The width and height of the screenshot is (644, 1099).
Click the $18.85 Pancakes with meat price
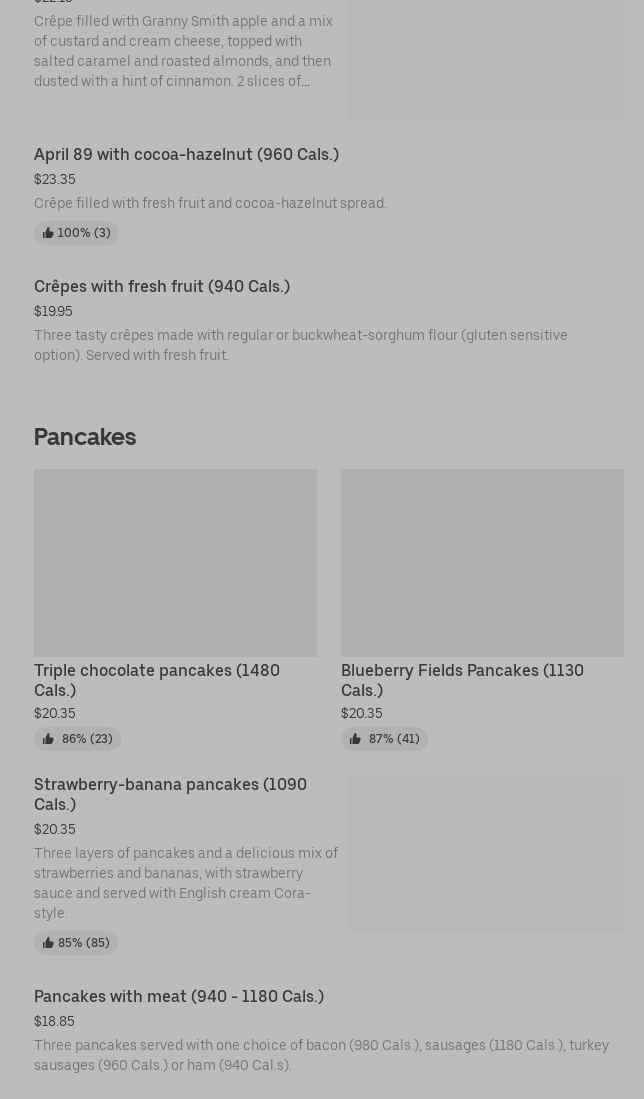(54, 1021)
